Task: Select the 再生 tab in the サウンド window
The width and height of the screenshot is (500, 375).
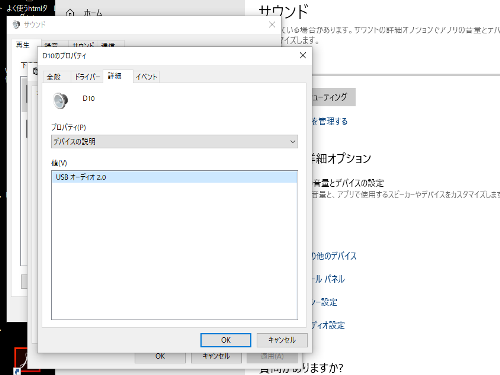Action: tap(23, 45)
